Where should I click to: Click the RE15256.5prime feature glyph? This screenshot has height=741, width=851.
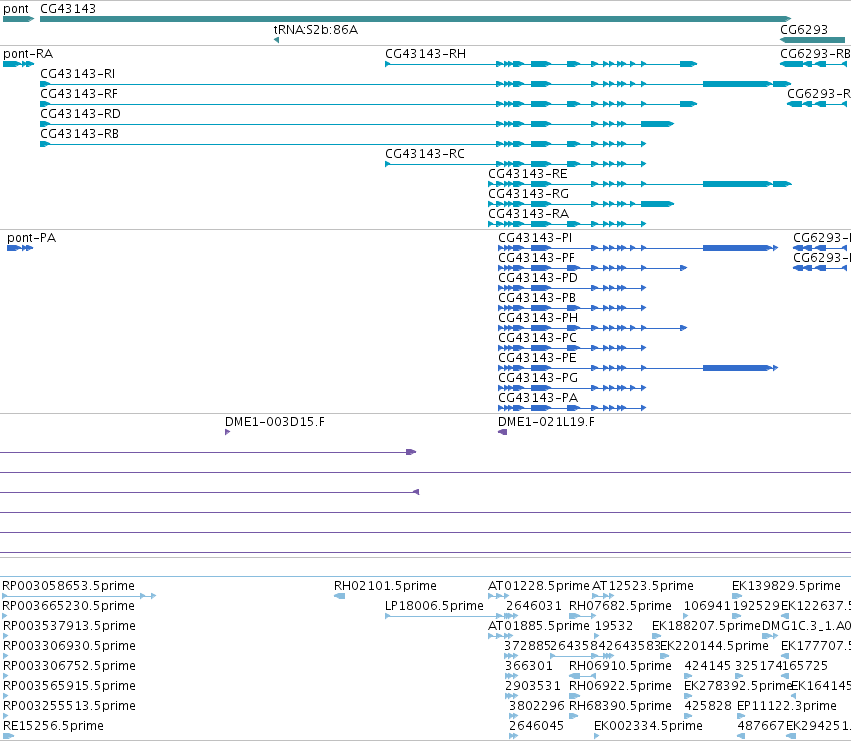tap(8, 736)
